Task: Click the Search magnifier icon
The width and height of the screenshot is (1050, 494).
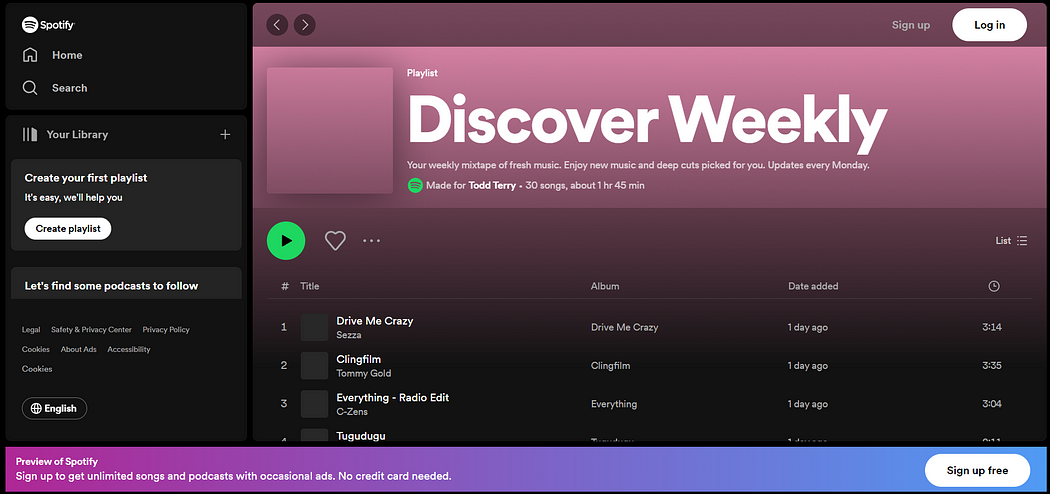Action: [x=30, y=88]
